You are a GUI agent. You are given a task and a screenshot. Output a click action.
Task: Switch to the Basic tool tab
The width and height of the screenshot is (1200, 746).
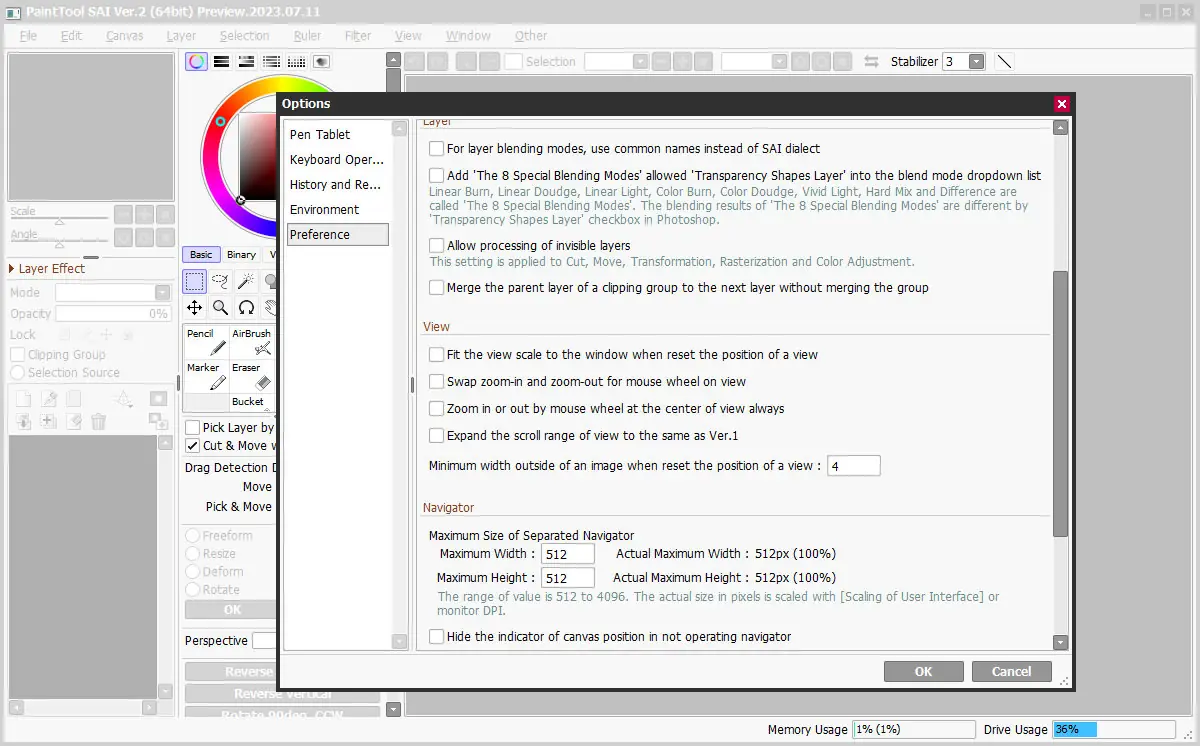point(201,254)
